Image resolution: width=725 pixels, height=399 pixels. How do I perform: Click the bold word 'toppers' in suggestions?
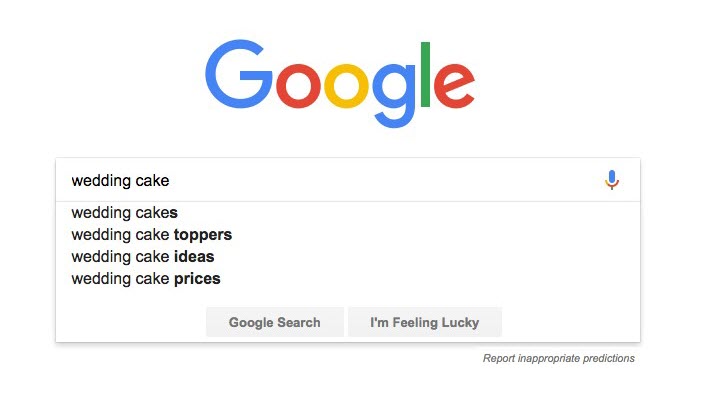point(203,235)
